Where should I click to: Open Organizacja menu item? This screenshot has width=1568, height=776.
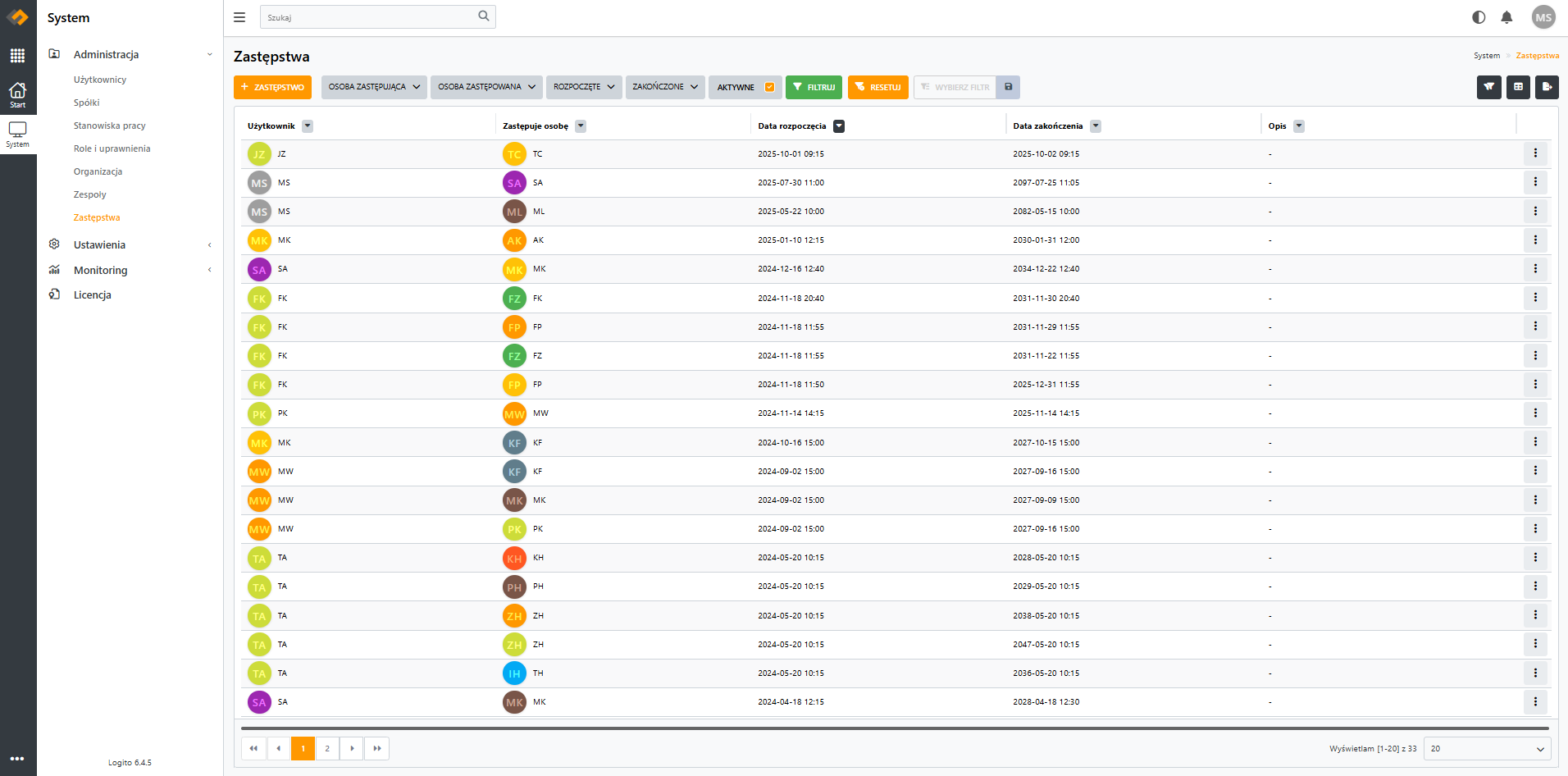(x=98, y=171)
